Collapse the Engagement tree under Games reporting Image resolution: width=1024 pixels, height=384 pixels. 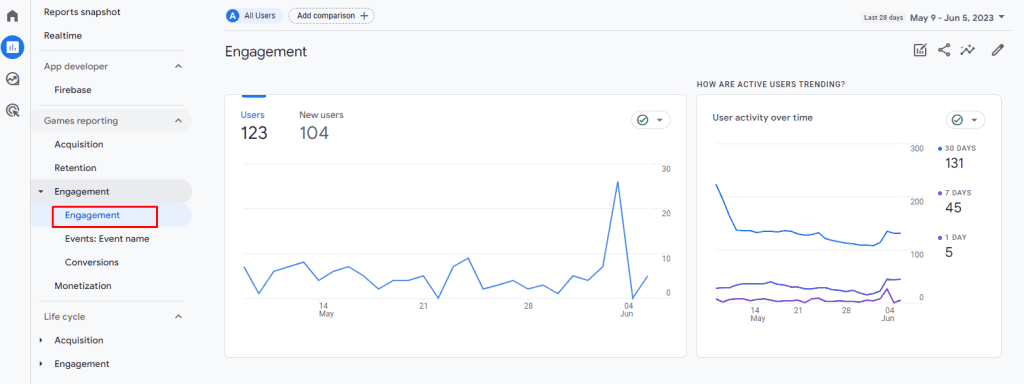coord(41,192)
